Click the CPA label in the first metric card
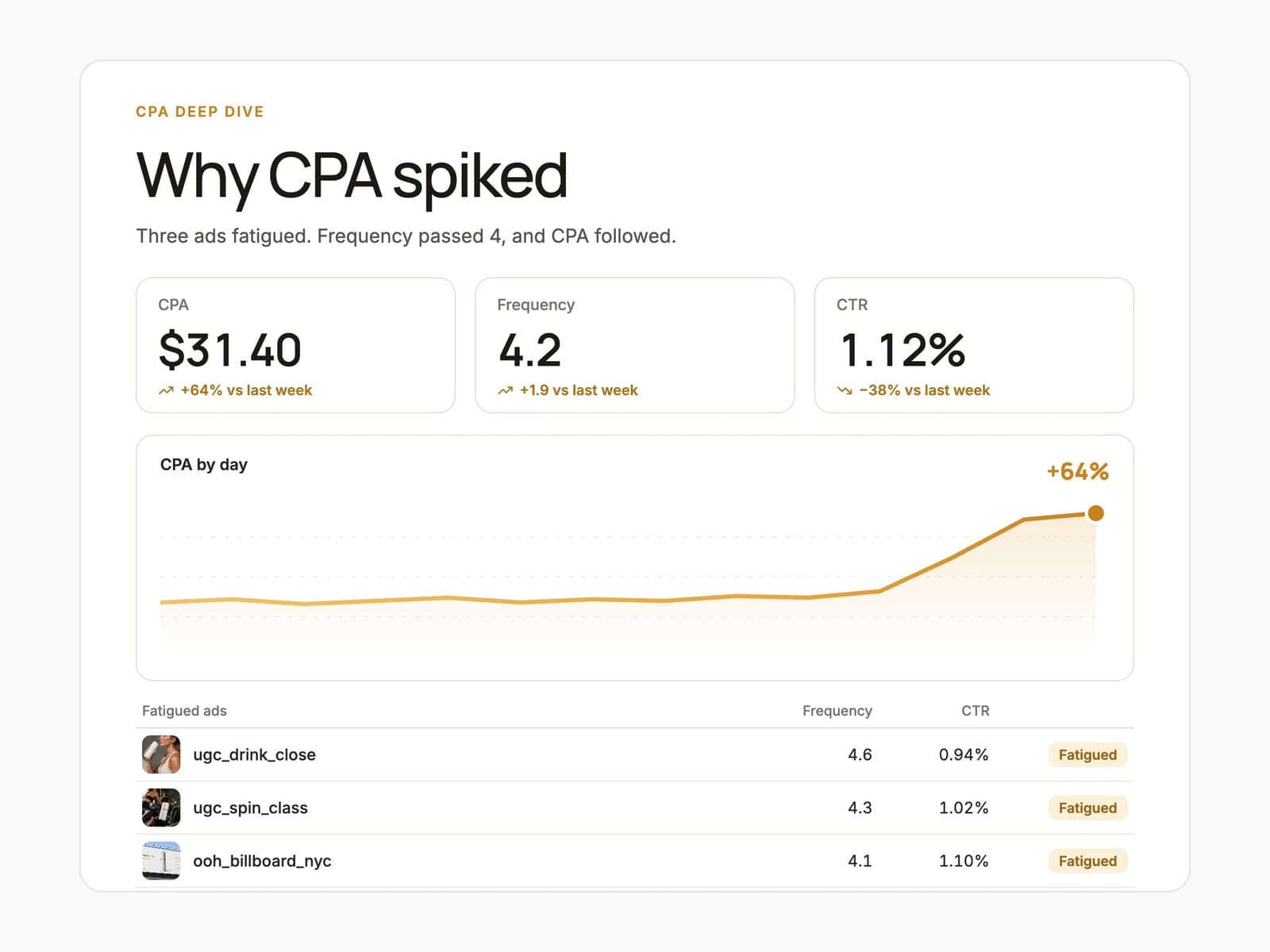The width and height of the screenshot is (1270, 952). (173, 305)
